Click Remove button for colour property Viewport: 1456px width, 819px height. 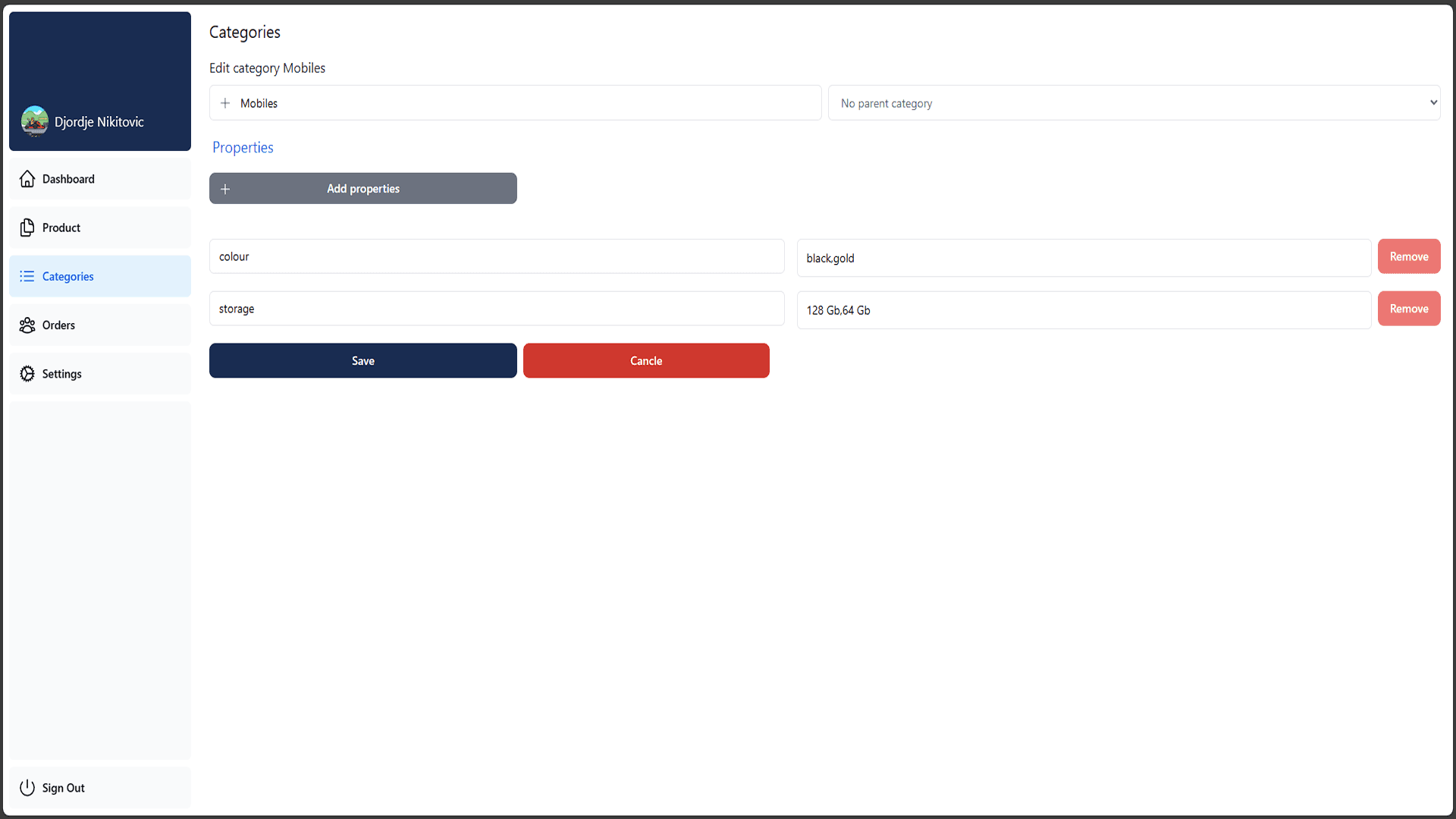(1409, 256)
